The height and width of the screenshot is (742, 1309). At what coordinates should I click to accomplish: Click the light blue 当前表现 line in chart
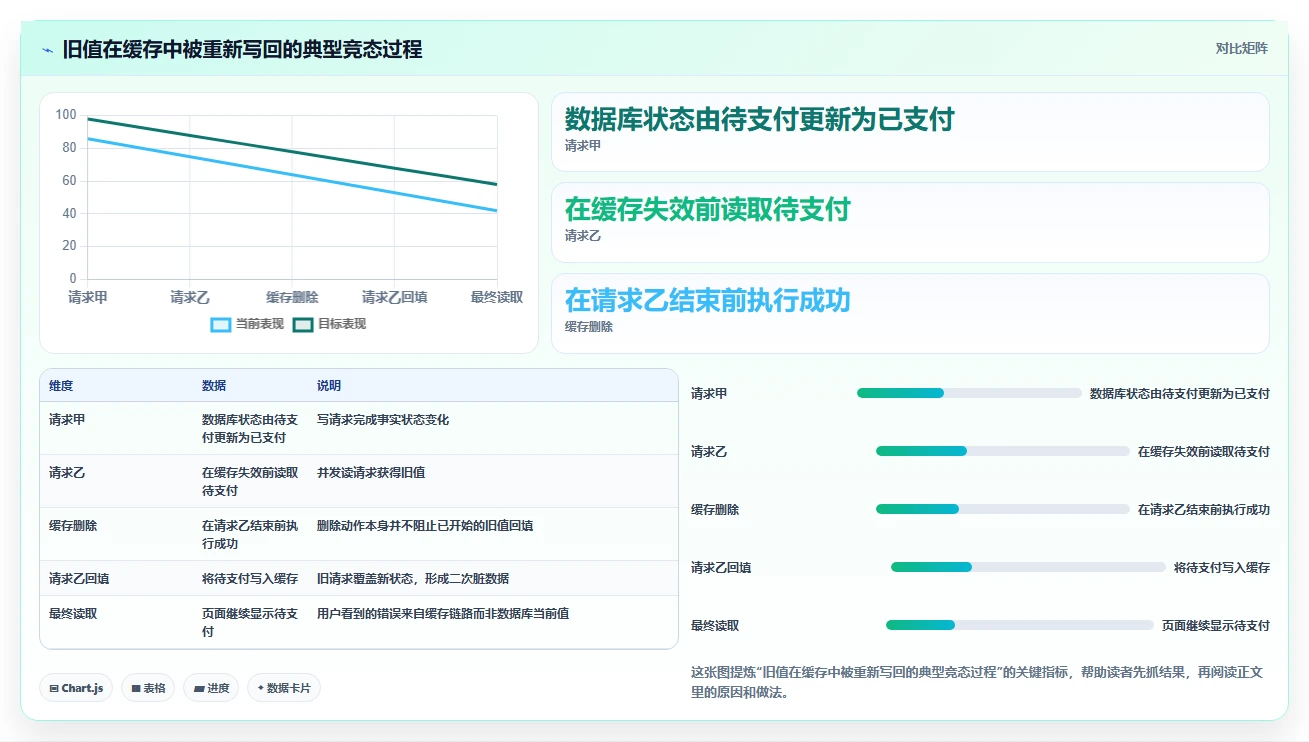(x=292, y=175)
